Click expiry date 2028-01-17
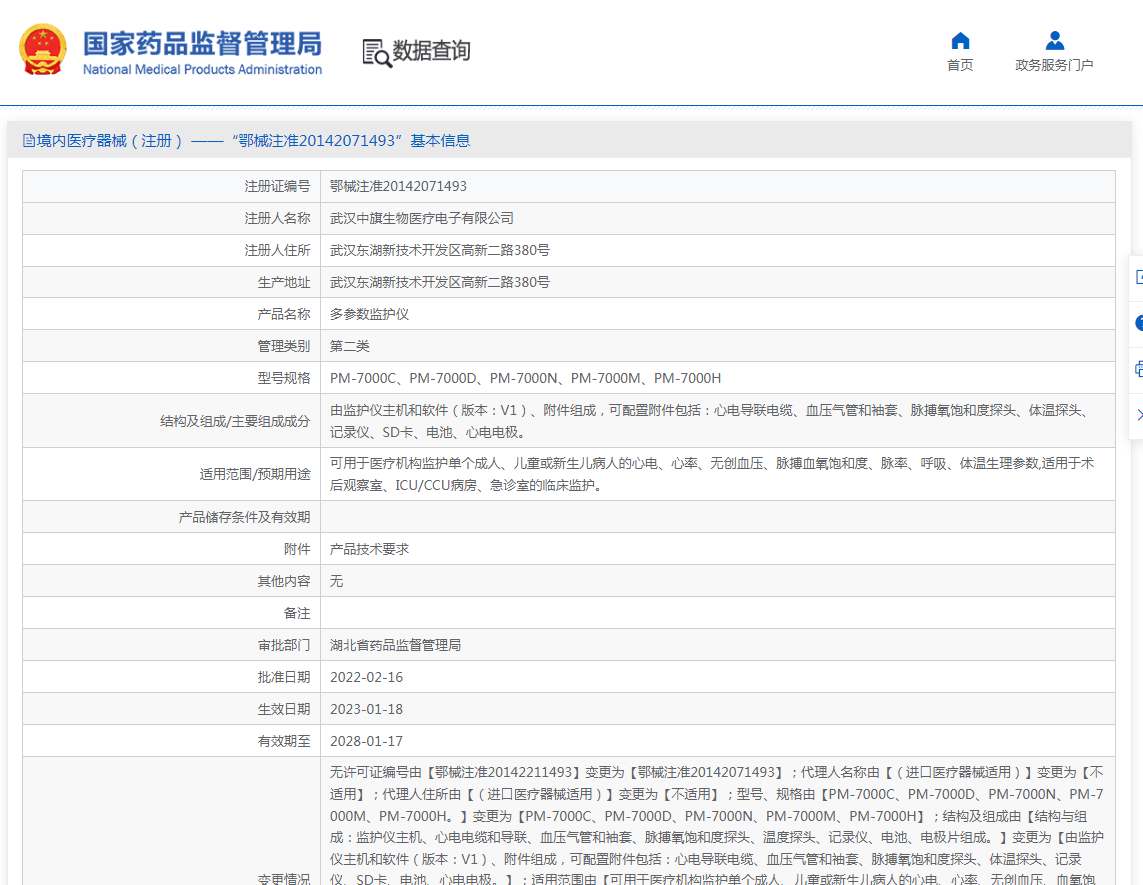The image size is (1143, 885). (366, 741)
